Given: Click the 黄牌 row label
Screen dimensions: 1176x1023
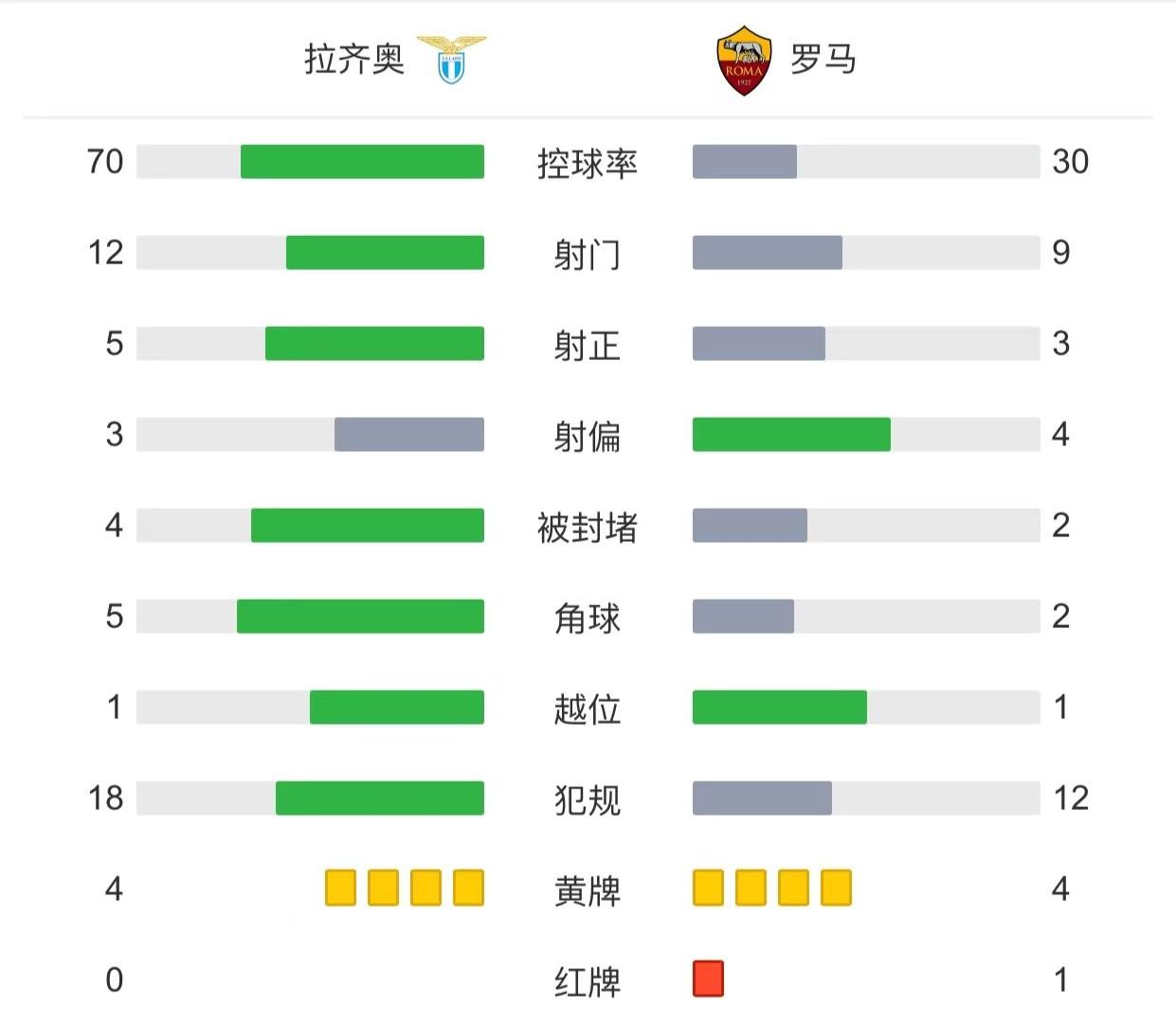Looking at the screenshot, I should click(588, 890).
